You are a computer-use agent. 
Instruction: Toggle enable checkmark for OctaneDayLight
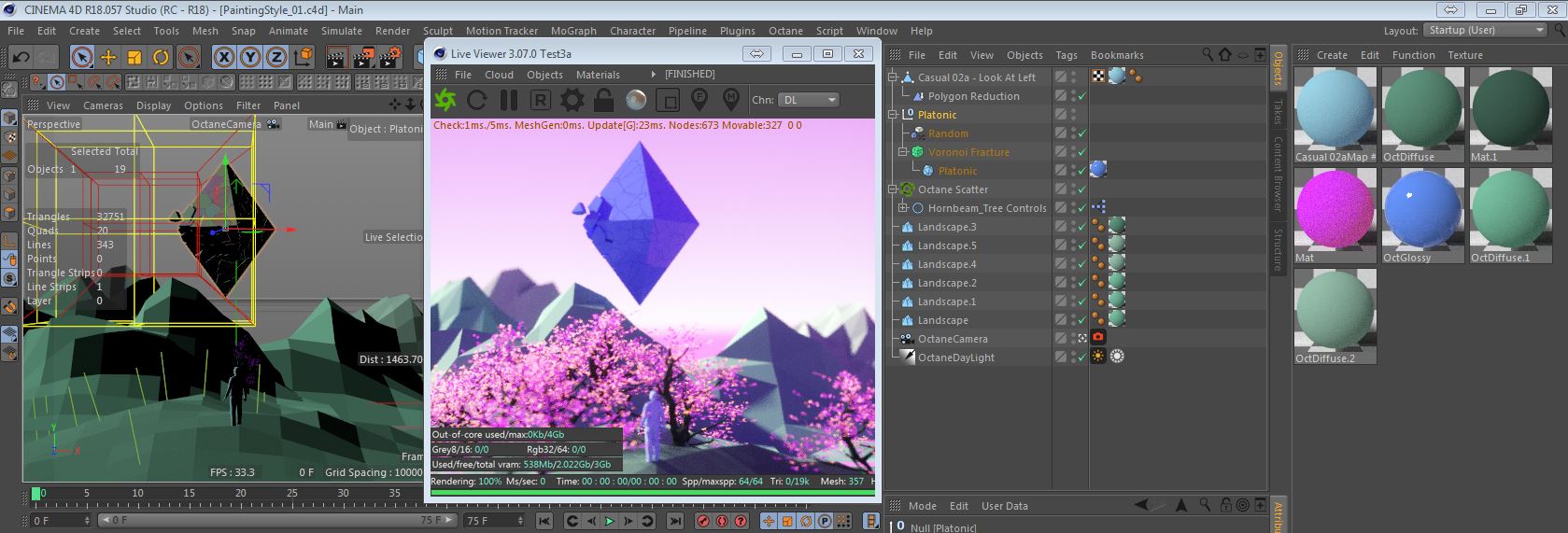1082,358
